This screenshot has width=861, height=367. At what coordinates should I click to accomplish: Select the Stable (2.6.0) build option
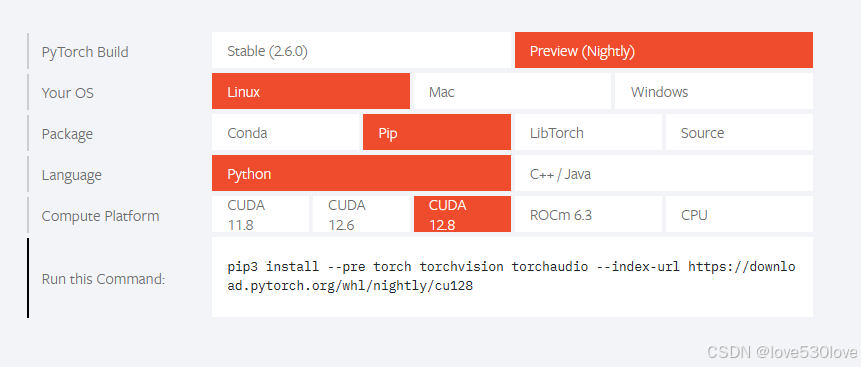pos(361,50)
